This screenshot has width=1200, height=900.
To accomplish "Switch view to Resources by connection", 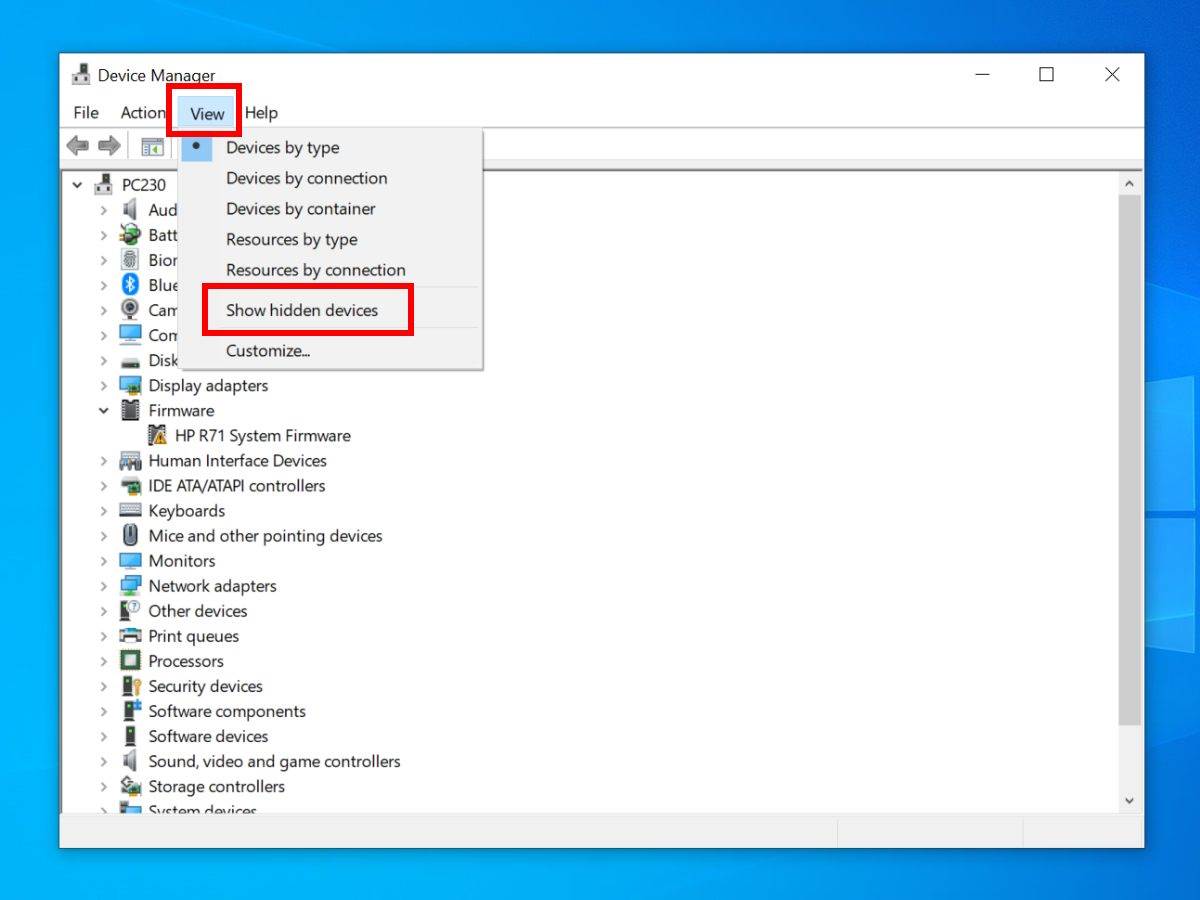I will click(x=315, y=270).
